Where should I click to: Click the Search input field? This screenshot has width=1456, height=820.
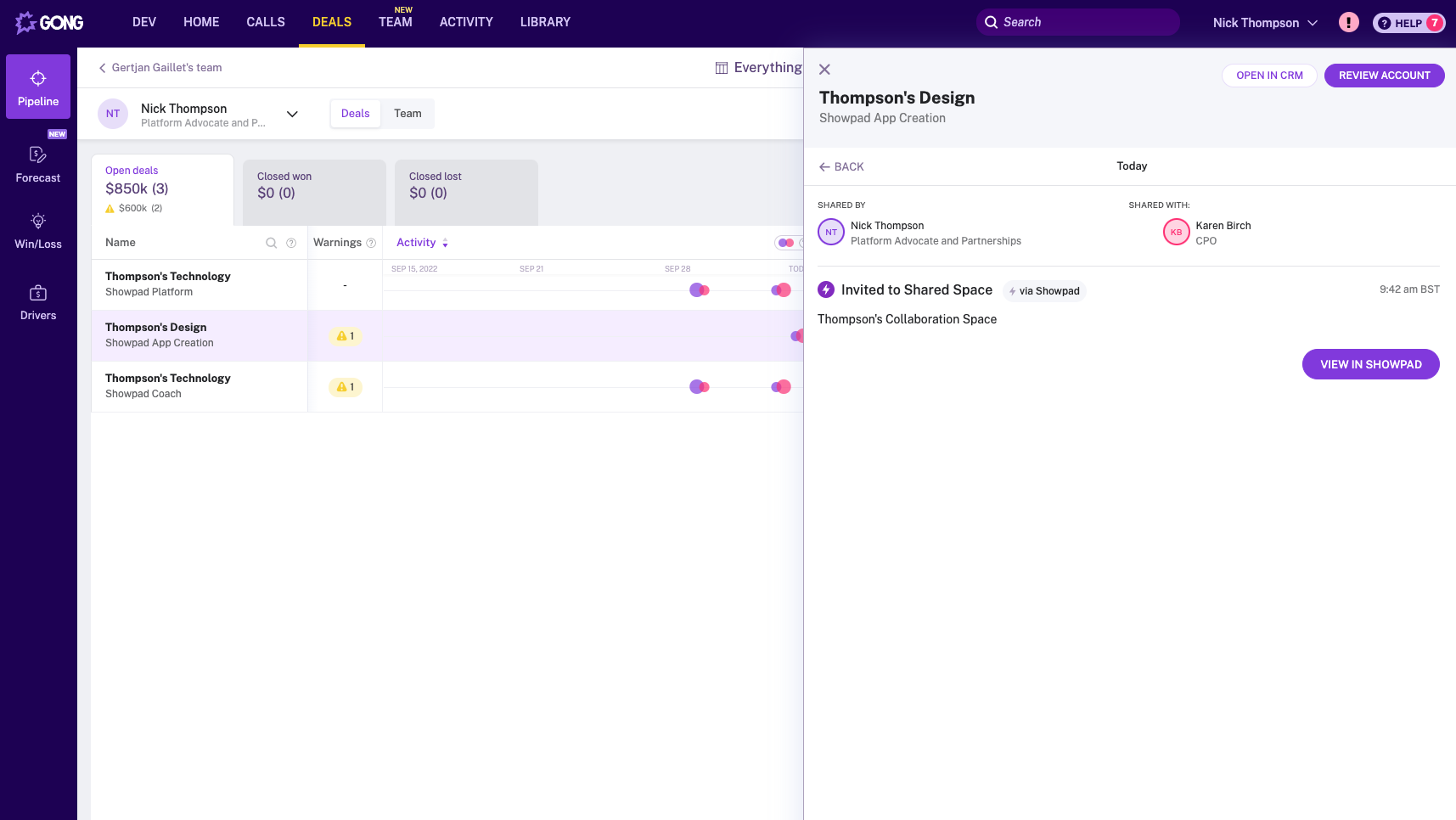pyautogui.click(x=1078, y=23)
